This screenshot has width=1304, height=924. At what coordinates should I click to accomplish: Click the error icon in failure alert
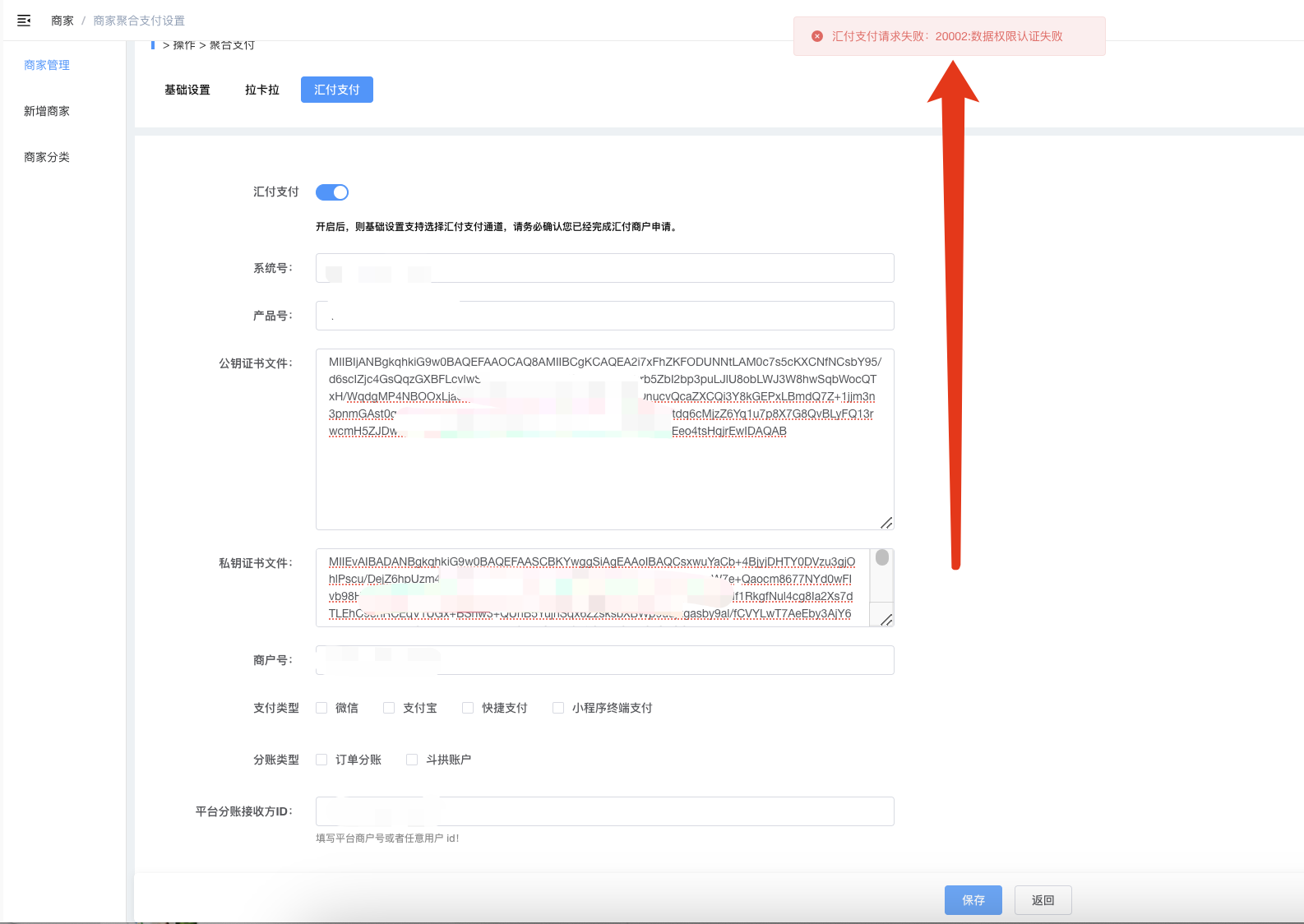click(816, 36)
